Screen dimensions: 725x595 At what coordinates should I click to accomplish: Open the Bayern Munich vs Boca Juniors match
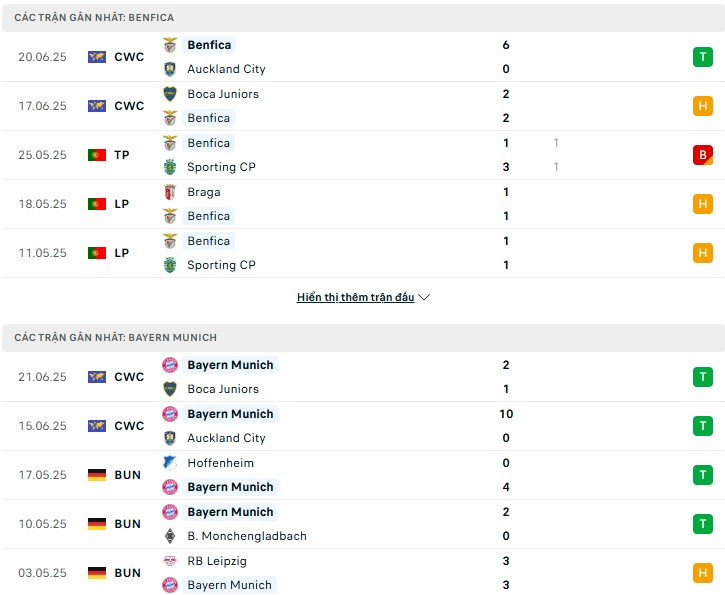(362, 377)
